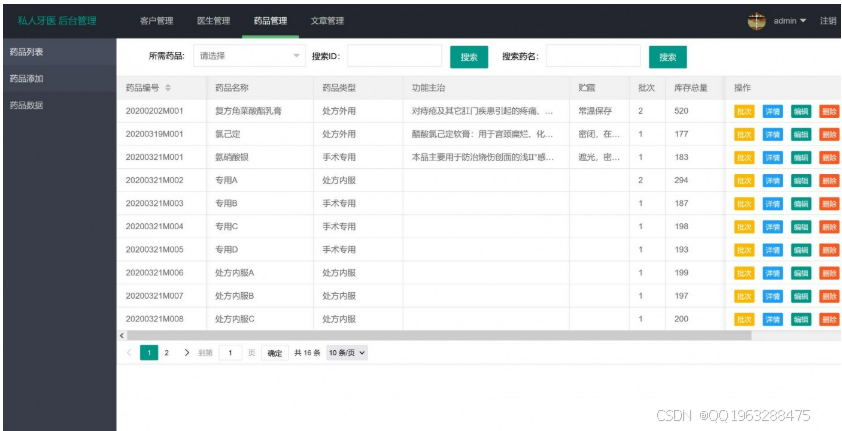Click 批次 button for 氢硝酸银 row
Screen dimensions: 842x431
click(x=744, y=157)
